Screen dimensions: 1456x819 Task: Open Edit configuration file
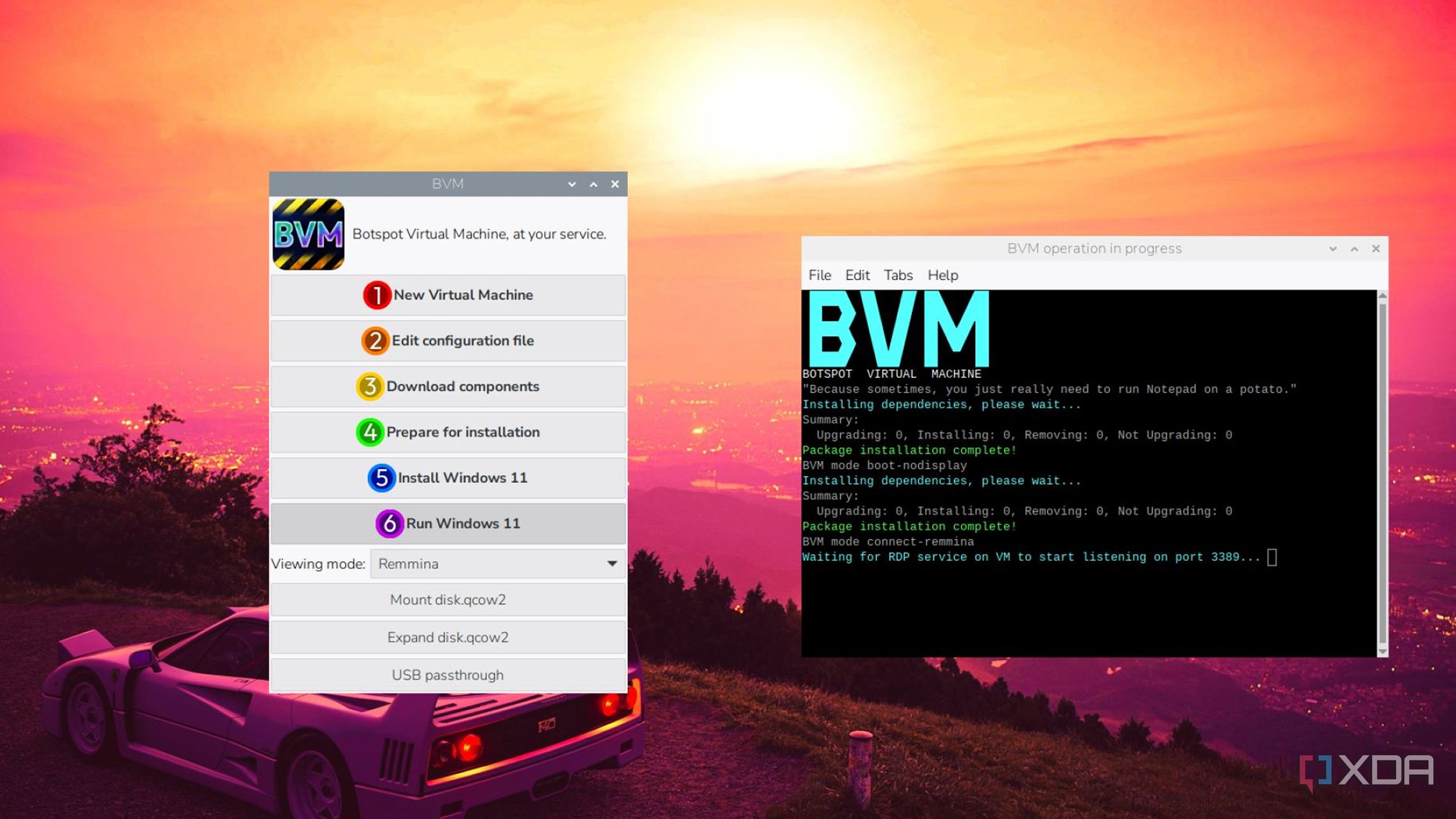tap(448, 341)
